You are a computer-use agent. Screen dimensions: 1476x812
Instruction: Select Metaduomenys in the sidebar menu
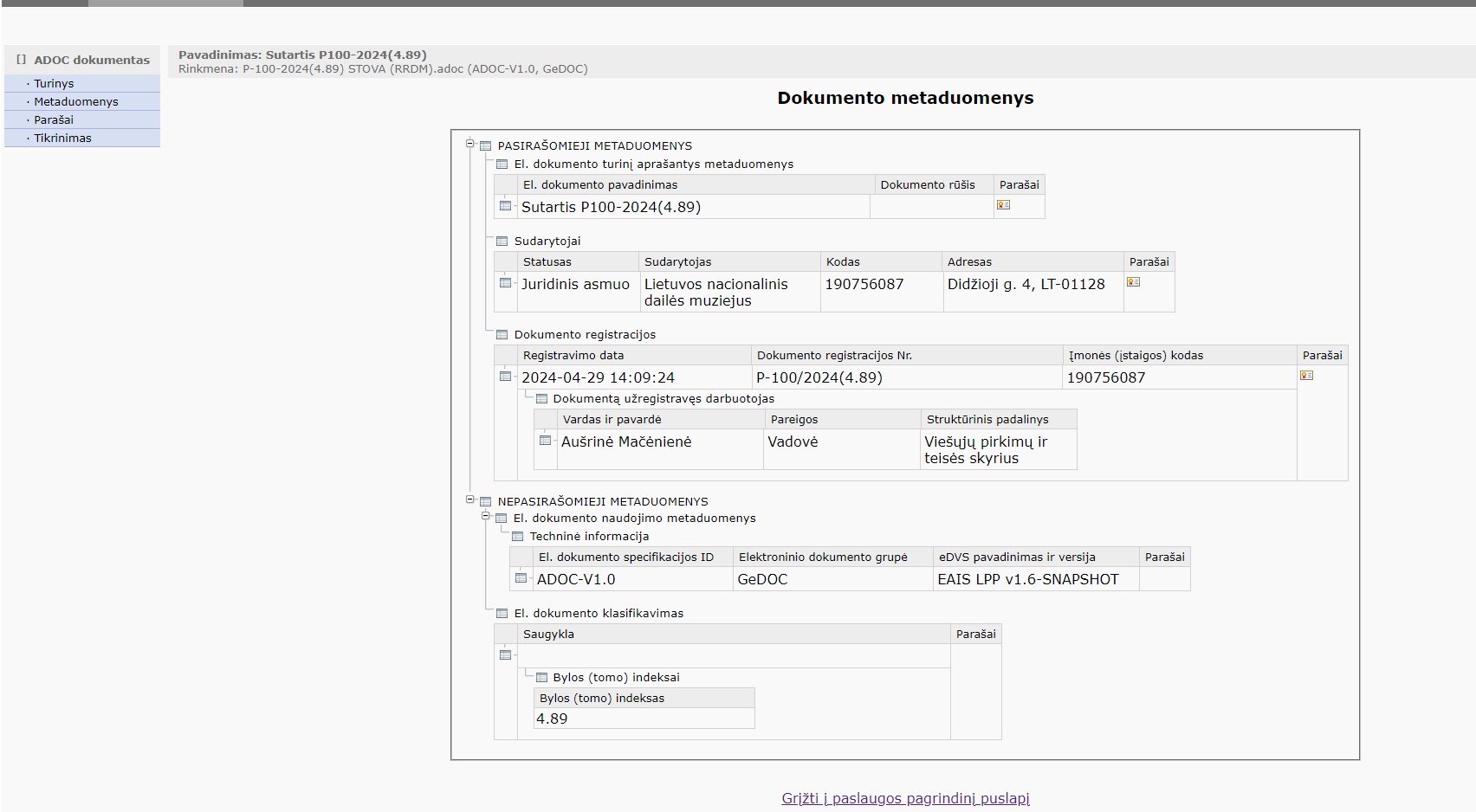pyautogui.click(x=75, y=102)
